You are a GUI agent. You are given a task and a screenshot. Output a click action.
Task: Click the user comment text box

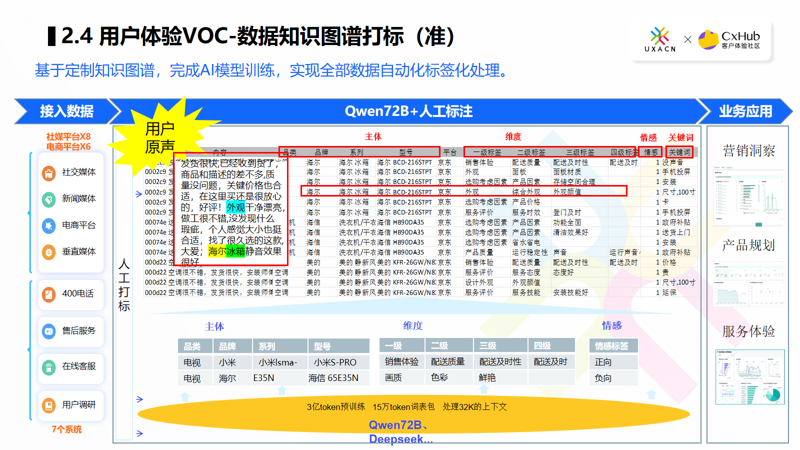tap(231, 209)
